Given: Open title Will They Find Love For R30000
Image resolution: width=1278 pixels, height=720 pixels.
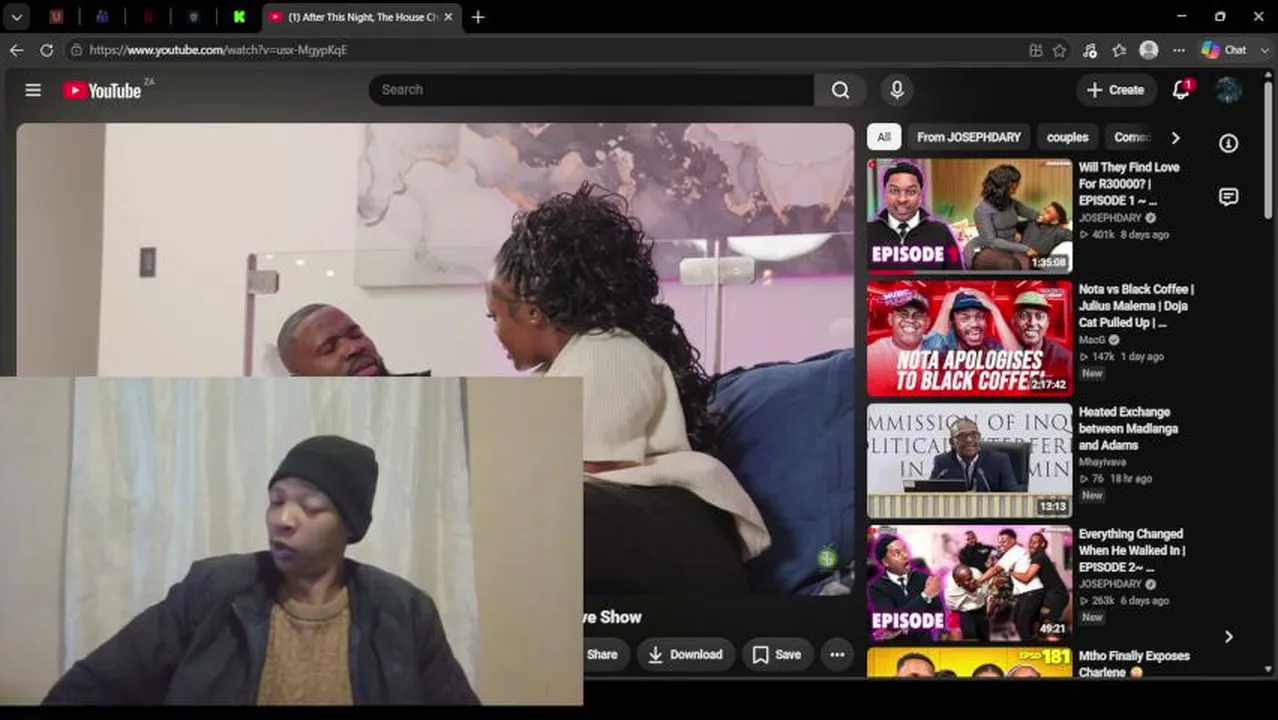Looking at the screenshot, I should pyautogui.click(x=1129, y=184).
